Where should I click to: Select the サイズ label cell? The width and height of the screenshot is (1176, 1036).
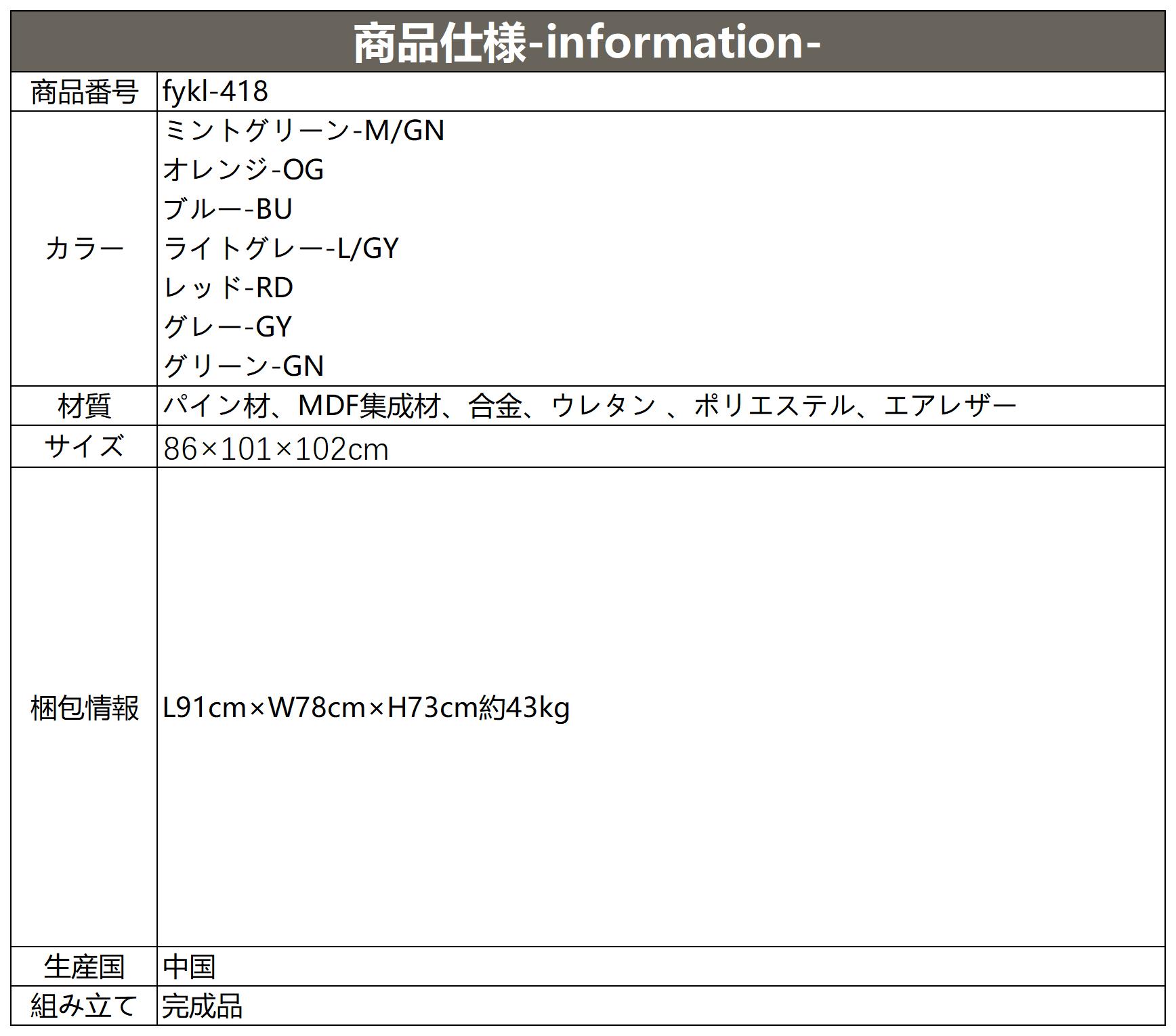click(x=84, y=446)
